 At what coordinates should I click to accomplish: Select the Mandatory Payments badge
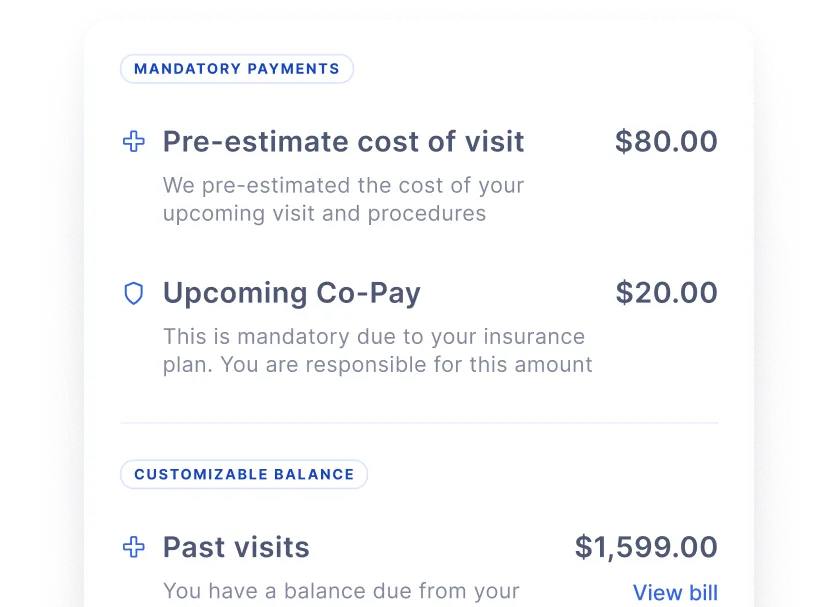(237, 69)
